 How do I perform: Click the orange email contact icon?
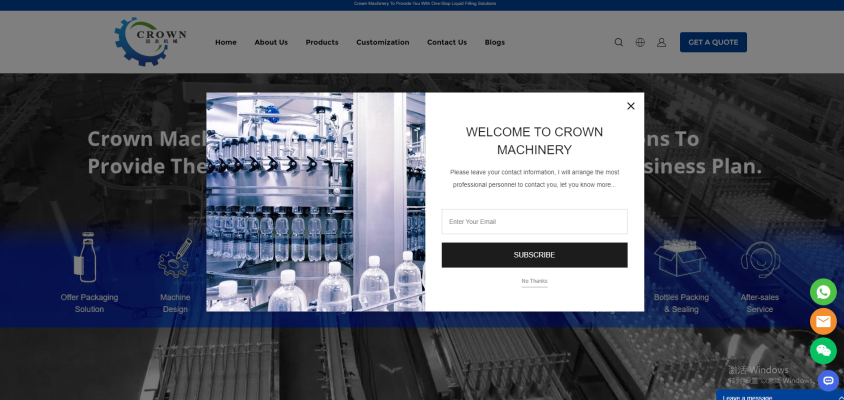(x=823, y=321)
